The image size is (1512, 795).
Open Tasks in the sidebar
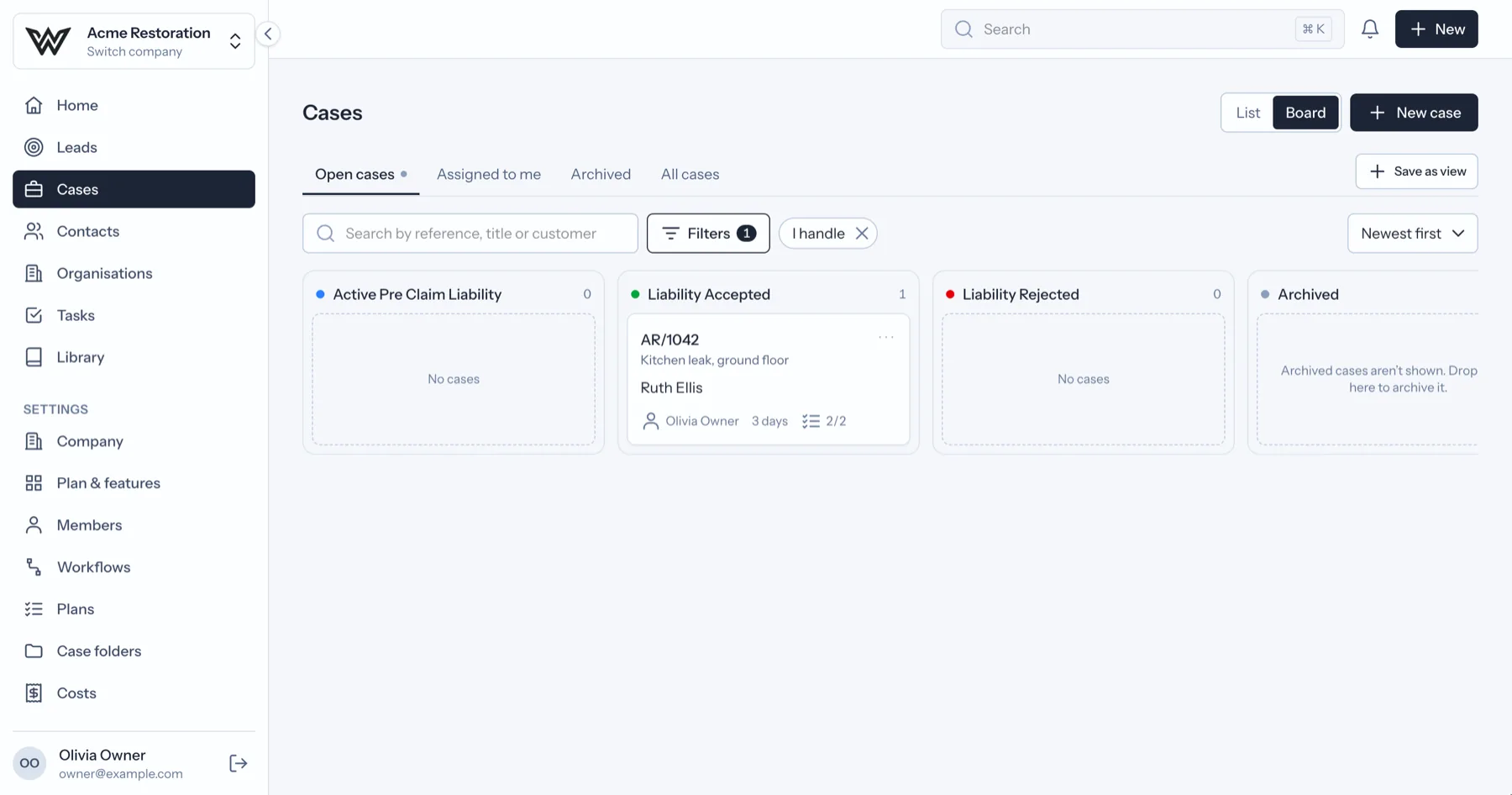tap(134, 315)
